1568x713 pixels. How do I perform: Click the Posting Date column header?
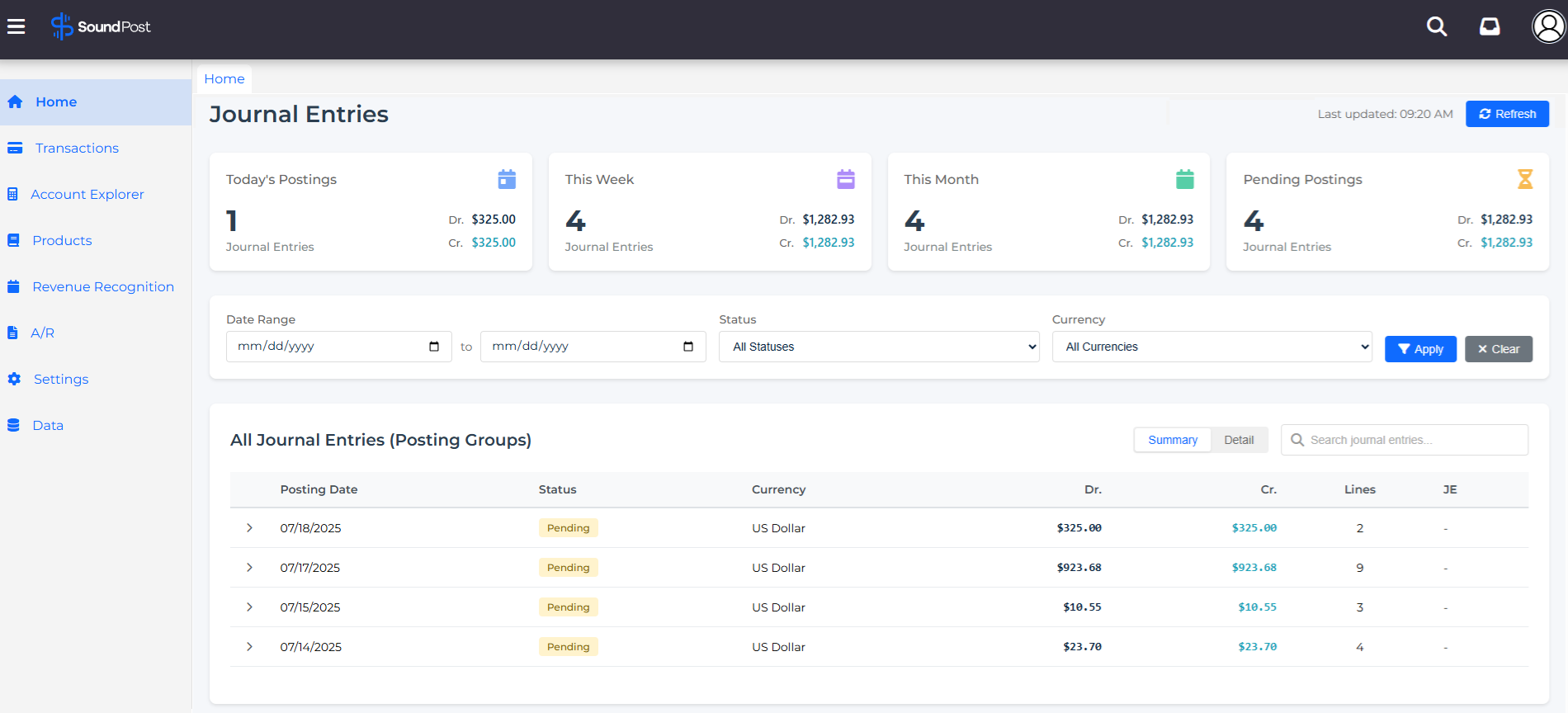click(x=319, y=489)
